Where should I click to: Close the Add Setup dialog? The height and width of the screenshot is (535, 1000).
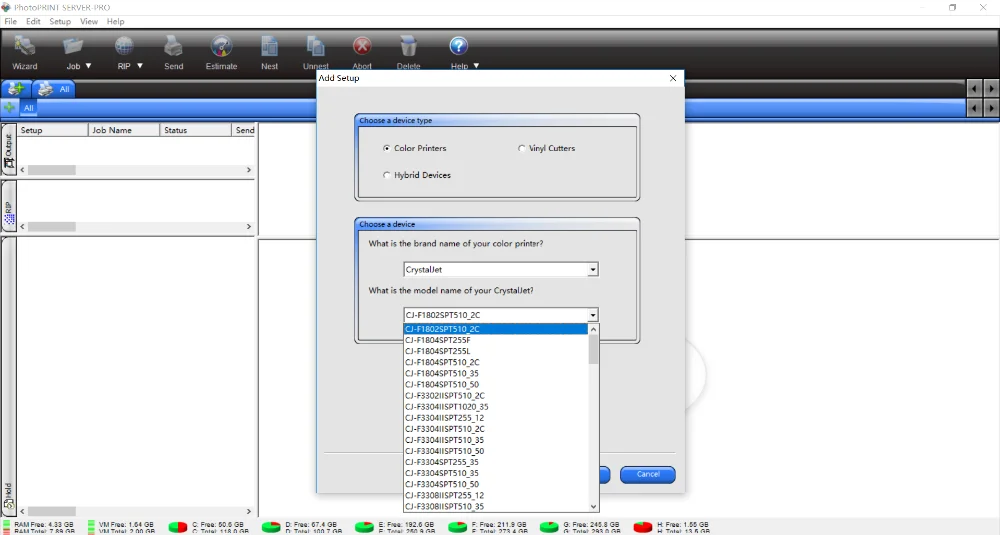pyautogui.click(x=673, y=78)
